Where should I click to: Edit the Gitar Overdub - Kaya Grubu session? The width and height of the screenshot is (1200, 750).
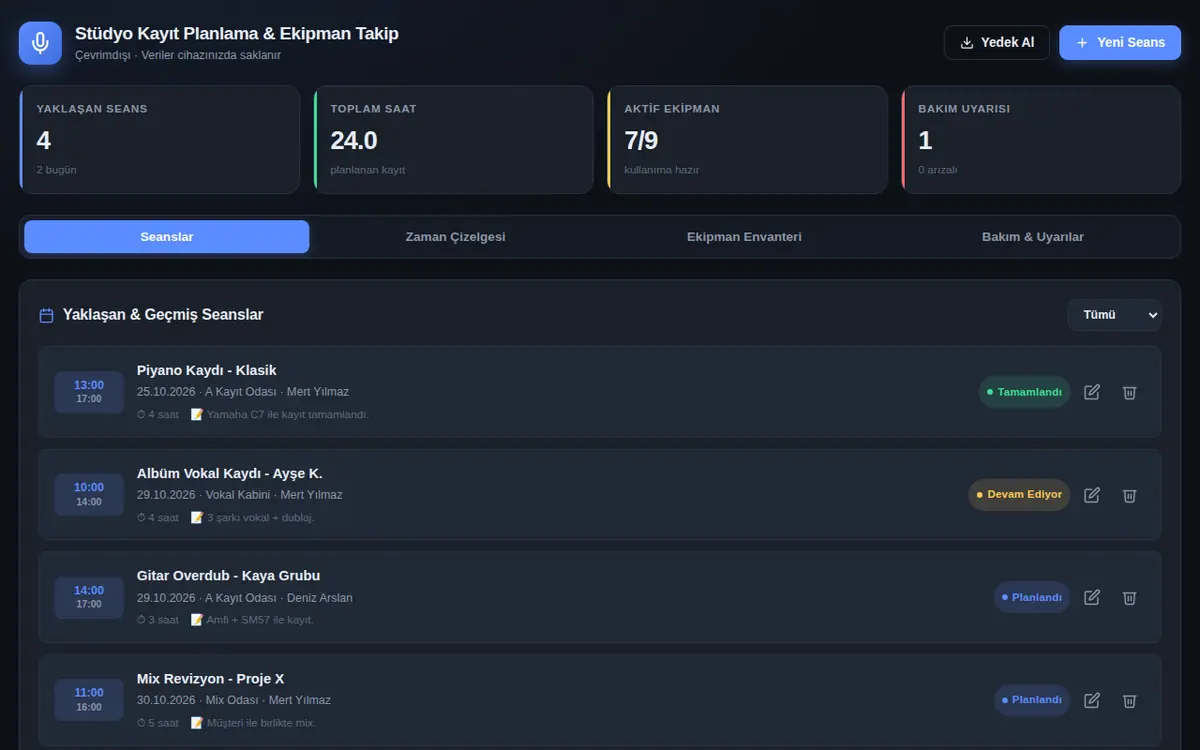(x=1092, y=597)
